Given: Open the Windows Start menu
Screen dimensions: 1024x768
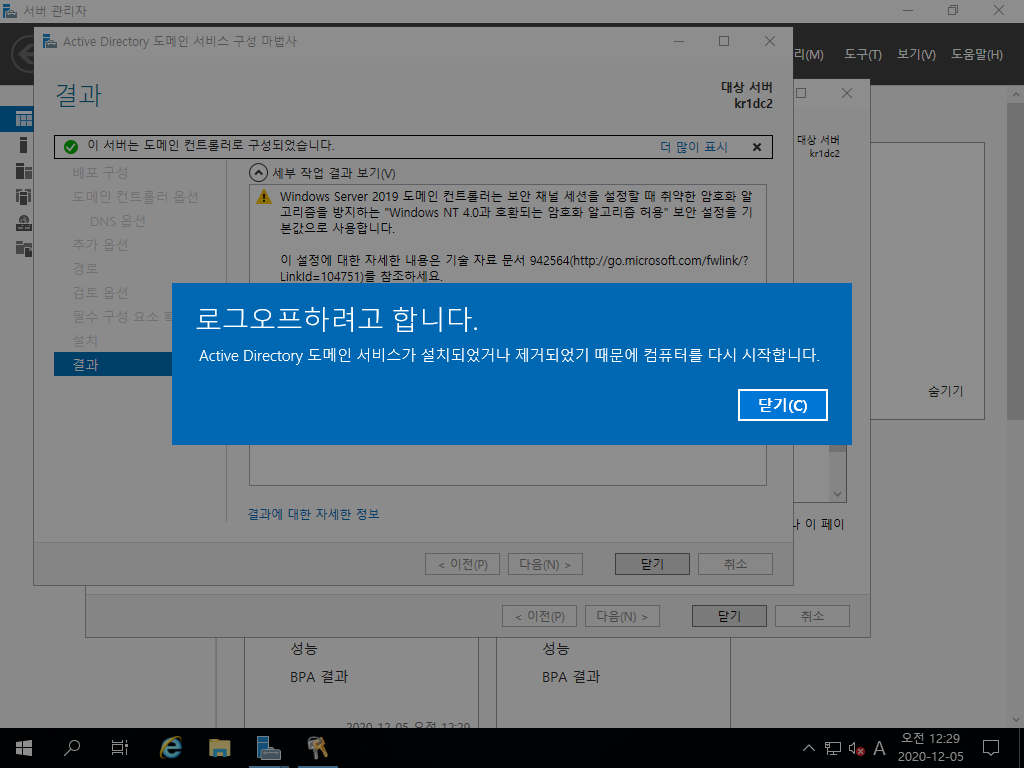Looking at the screenshot, I should pos(24,748).
